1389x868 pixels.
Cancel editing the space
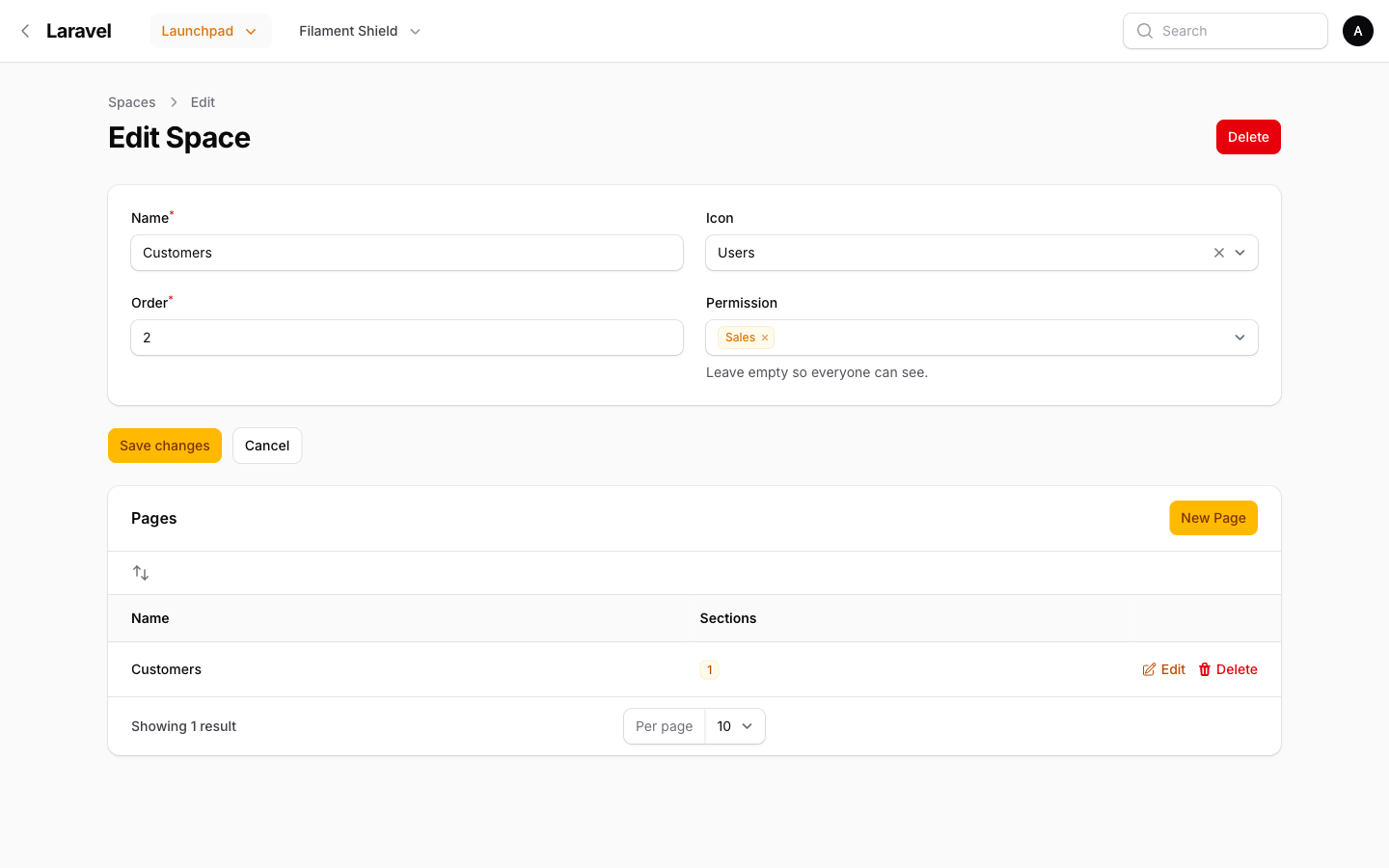point(267,446)
